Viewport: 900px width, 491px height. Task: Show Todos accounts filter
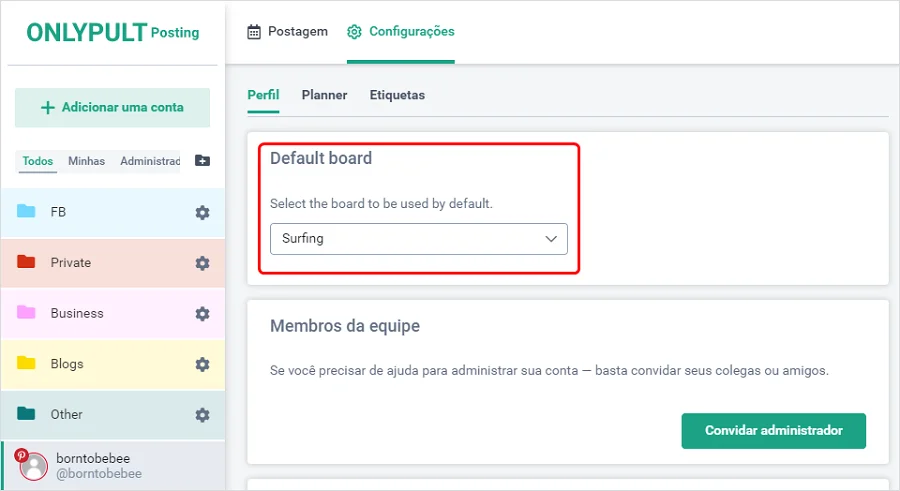click(x=38, y=161)
